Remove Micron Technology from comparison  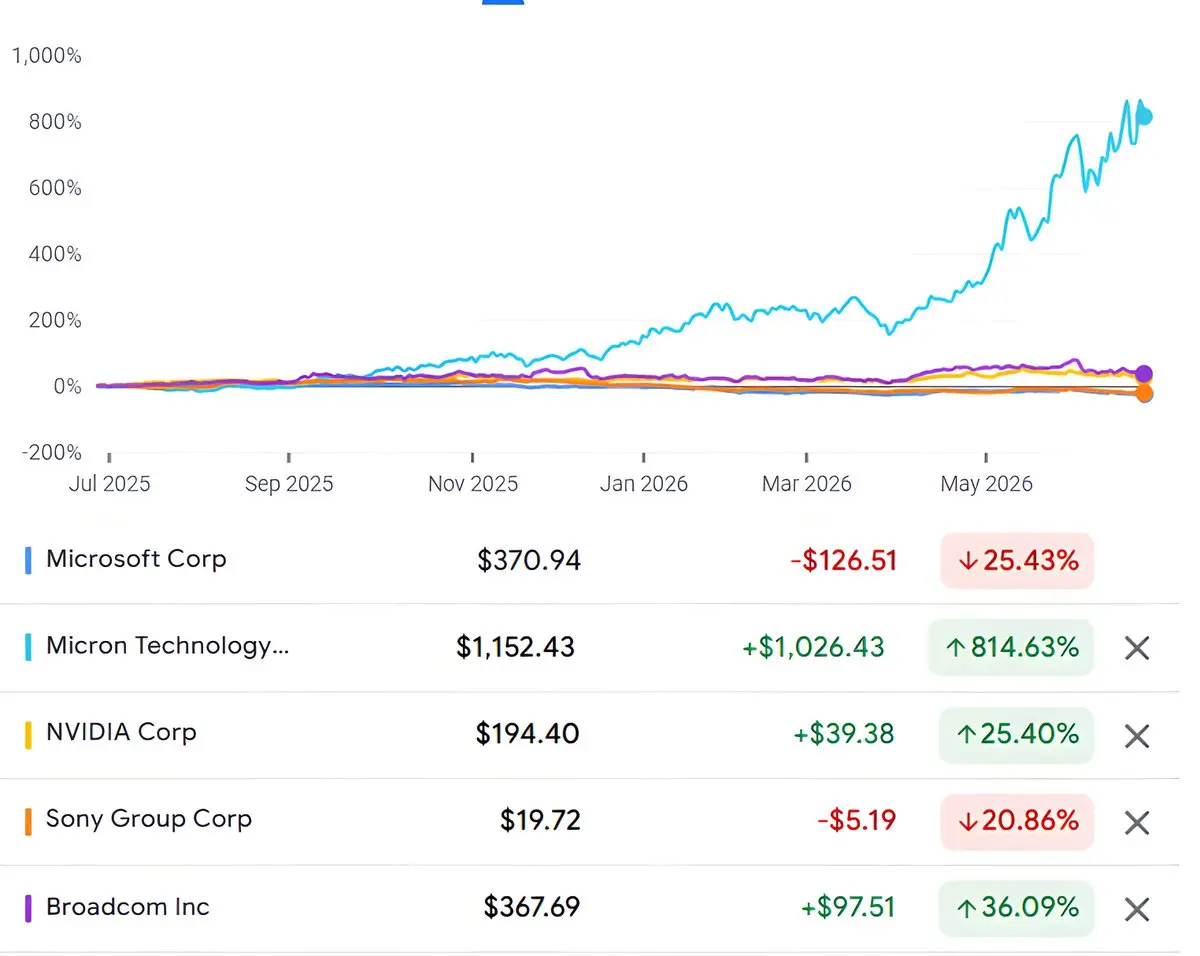pos(1136,648)
